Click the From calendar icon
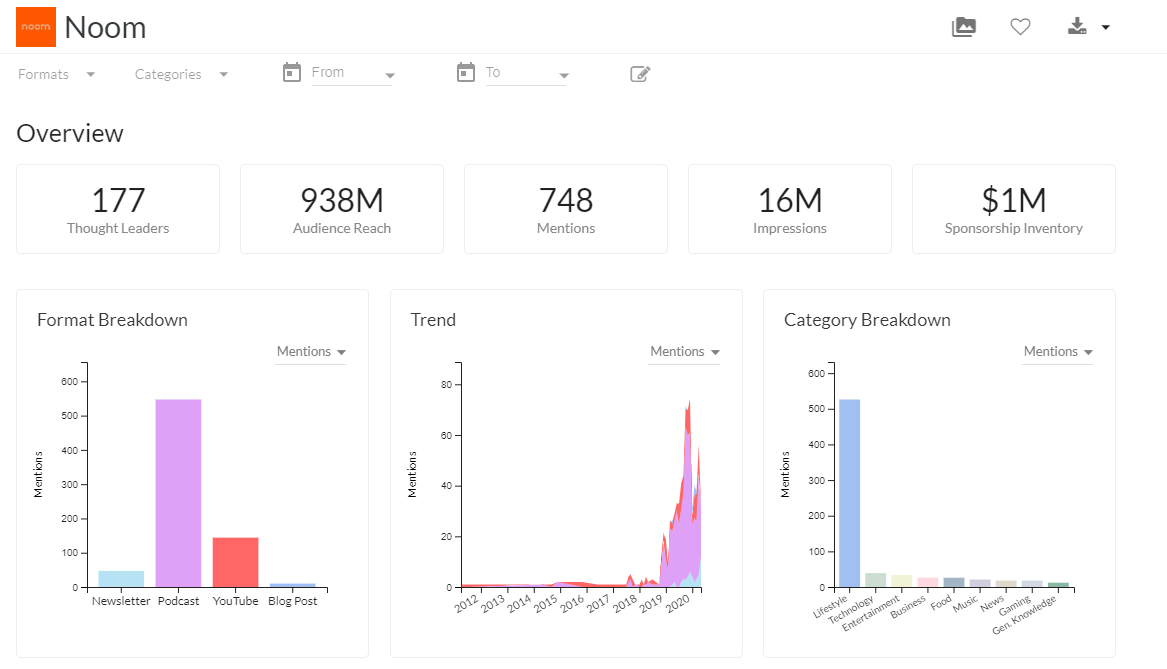The width and height of the screenshot is (1167, 669). (292, 72)
